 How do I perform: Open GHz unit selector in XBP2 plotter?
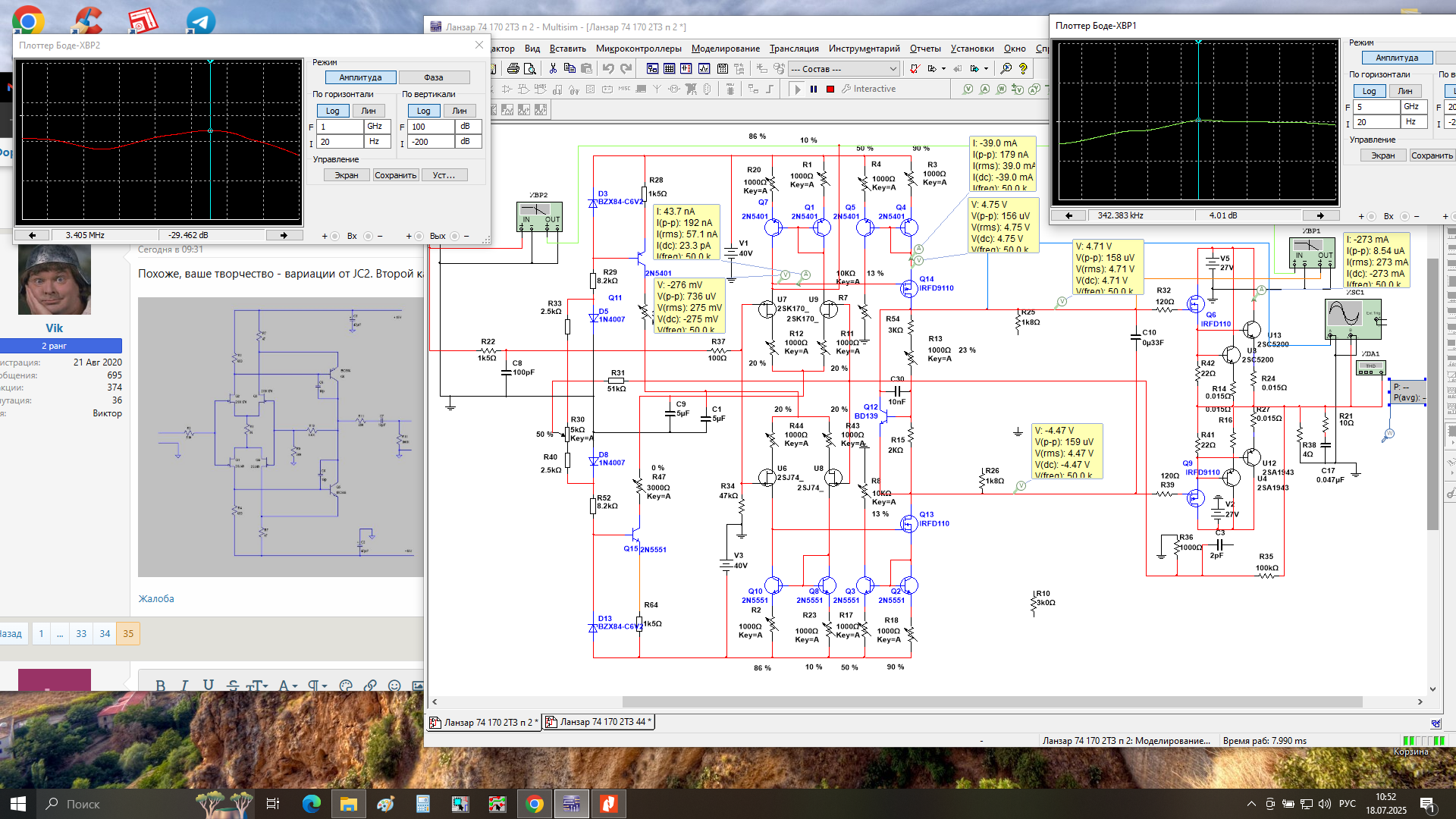coord(377,127)
